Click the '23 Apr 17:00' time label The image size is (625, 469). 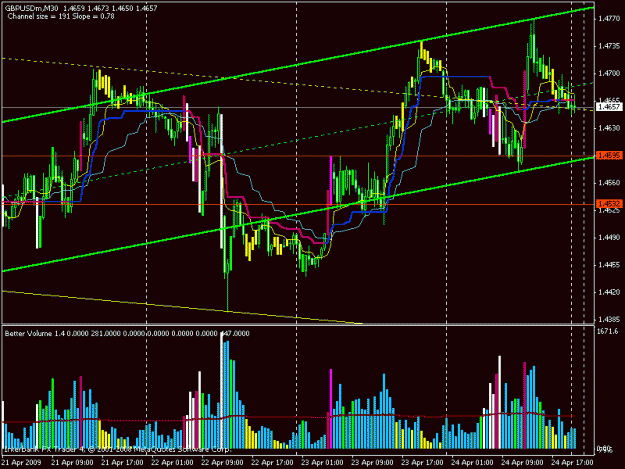click(422, 462)
